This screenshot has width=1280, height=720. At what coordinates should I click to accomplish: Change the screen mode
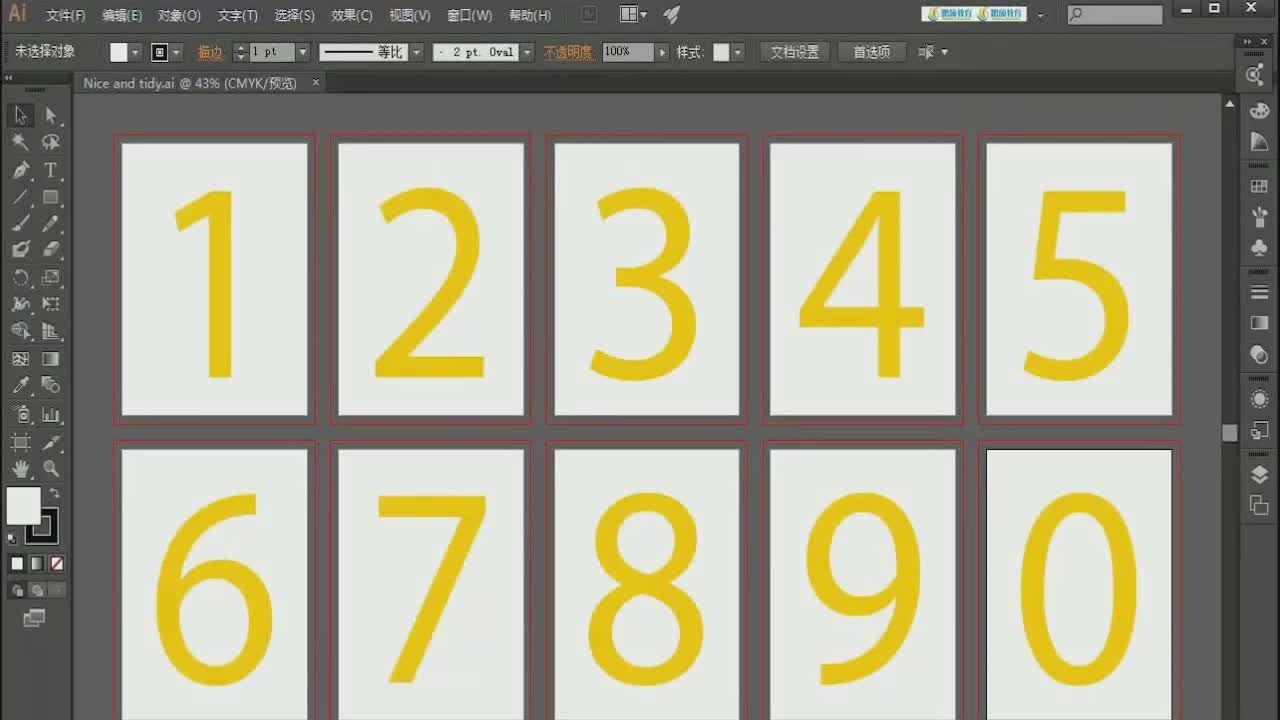tap(34, 618)
